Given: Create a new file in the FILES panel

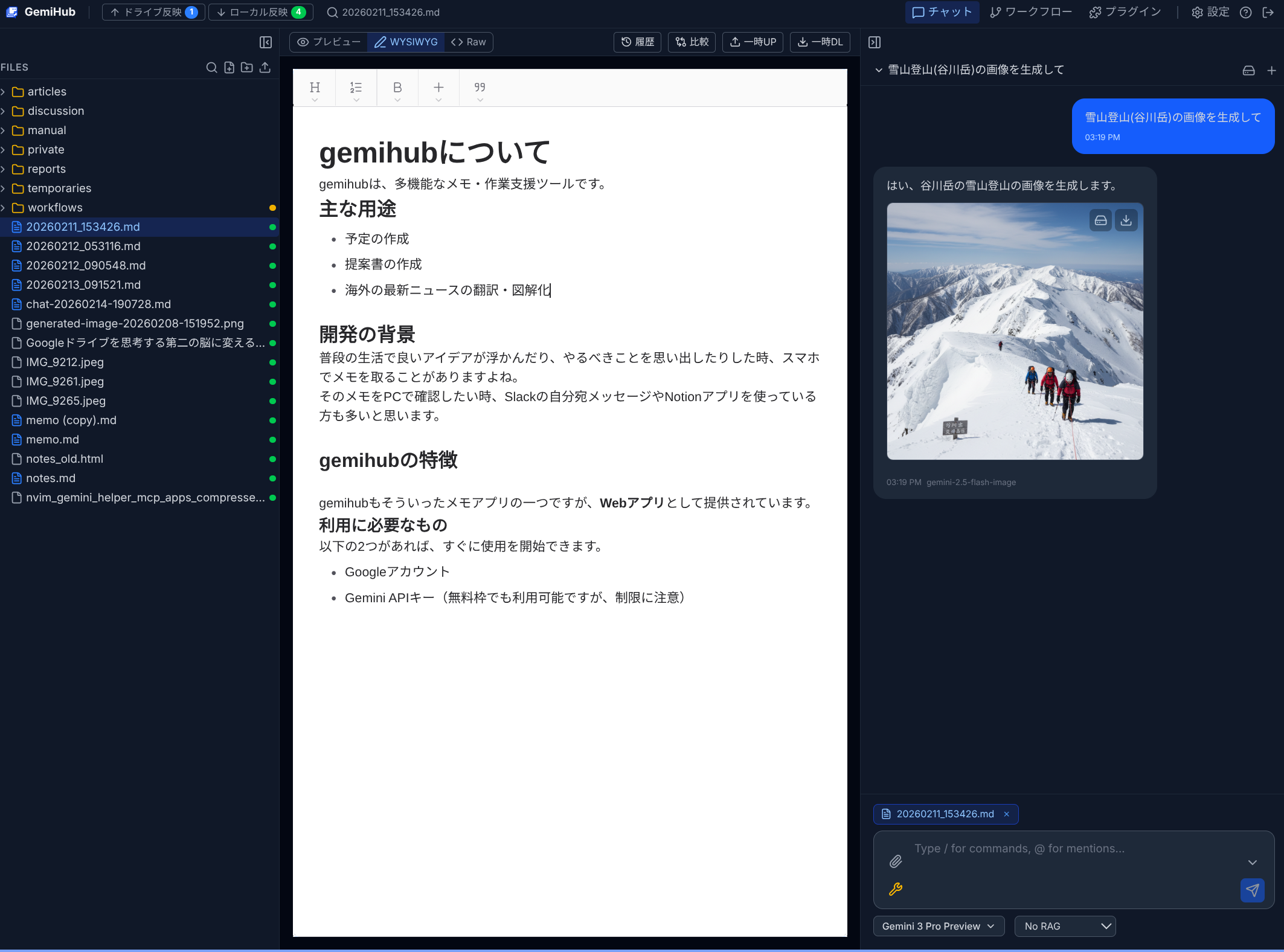Looking at the screenshot, I should (229, 67).
